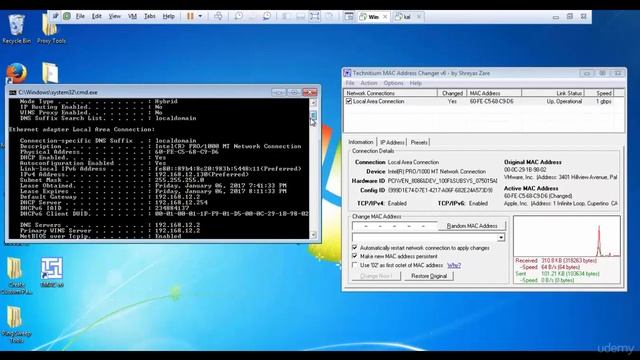Open the VMware Help menu
Screen dimensions: 640x360
point(169,16)
